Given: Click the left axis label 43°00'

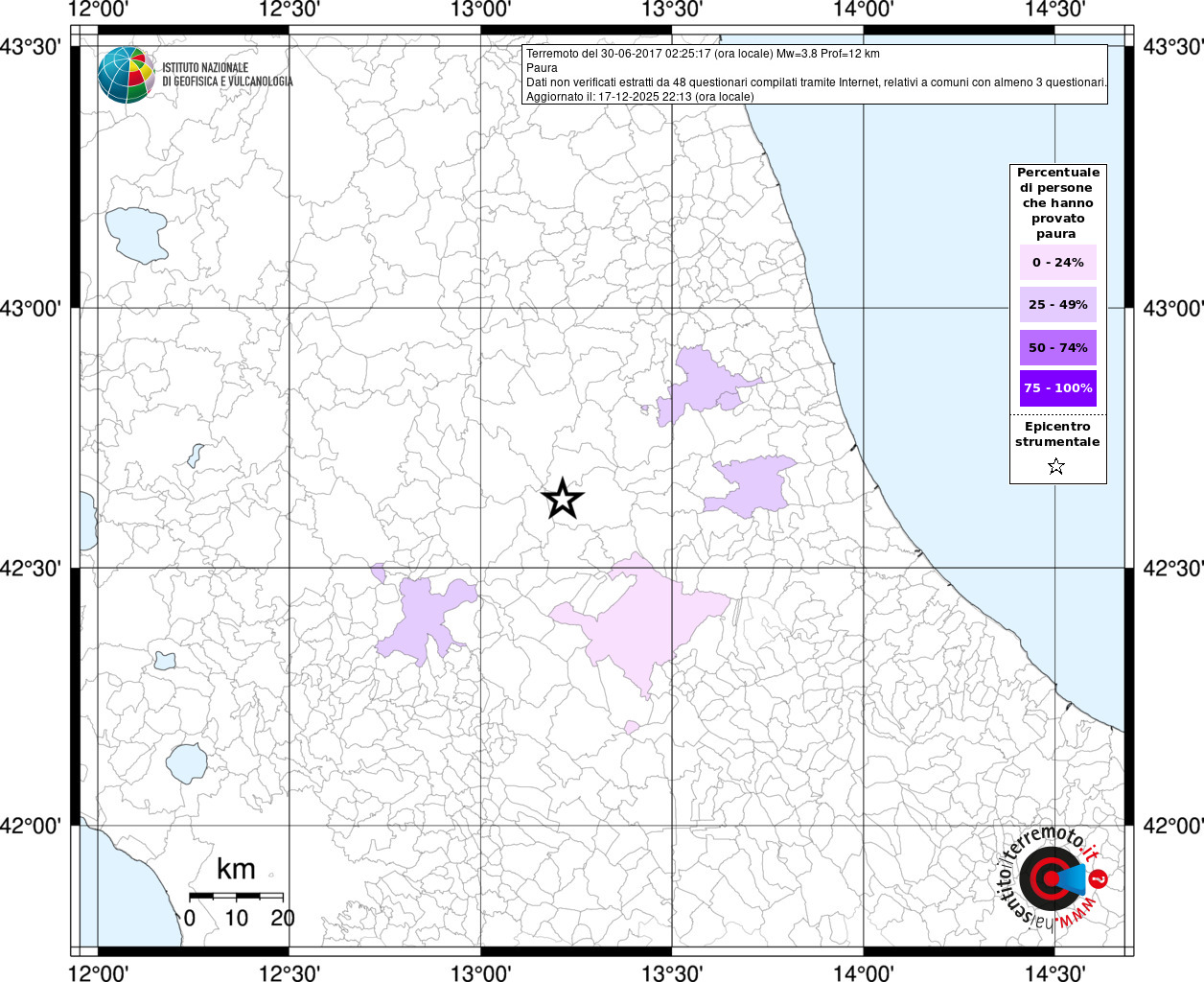Looking at the screenshot, I should click(x=32, y=309).
